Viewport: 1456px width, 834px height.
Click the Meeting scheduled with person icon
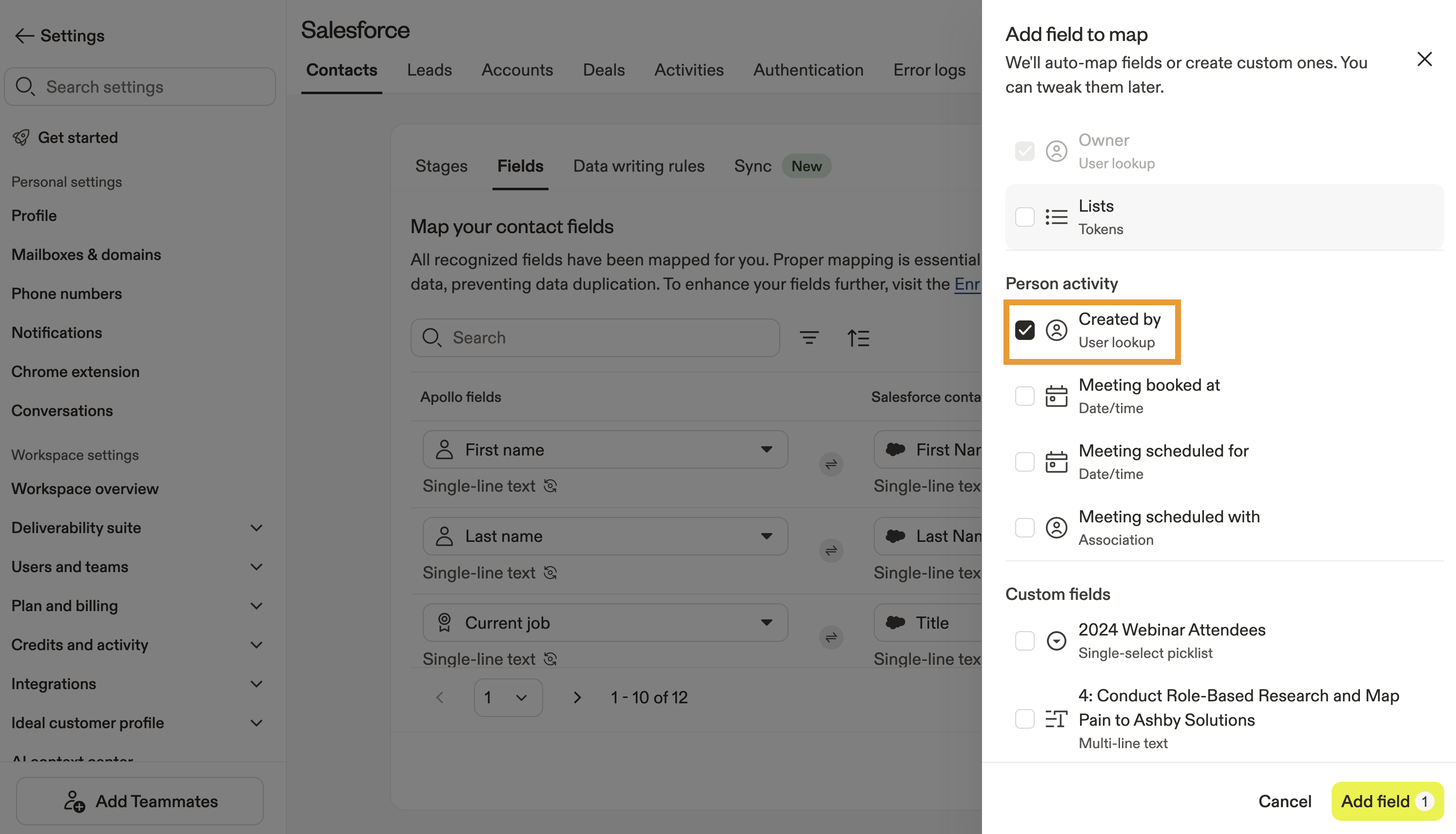click(x=1056, y=528)
